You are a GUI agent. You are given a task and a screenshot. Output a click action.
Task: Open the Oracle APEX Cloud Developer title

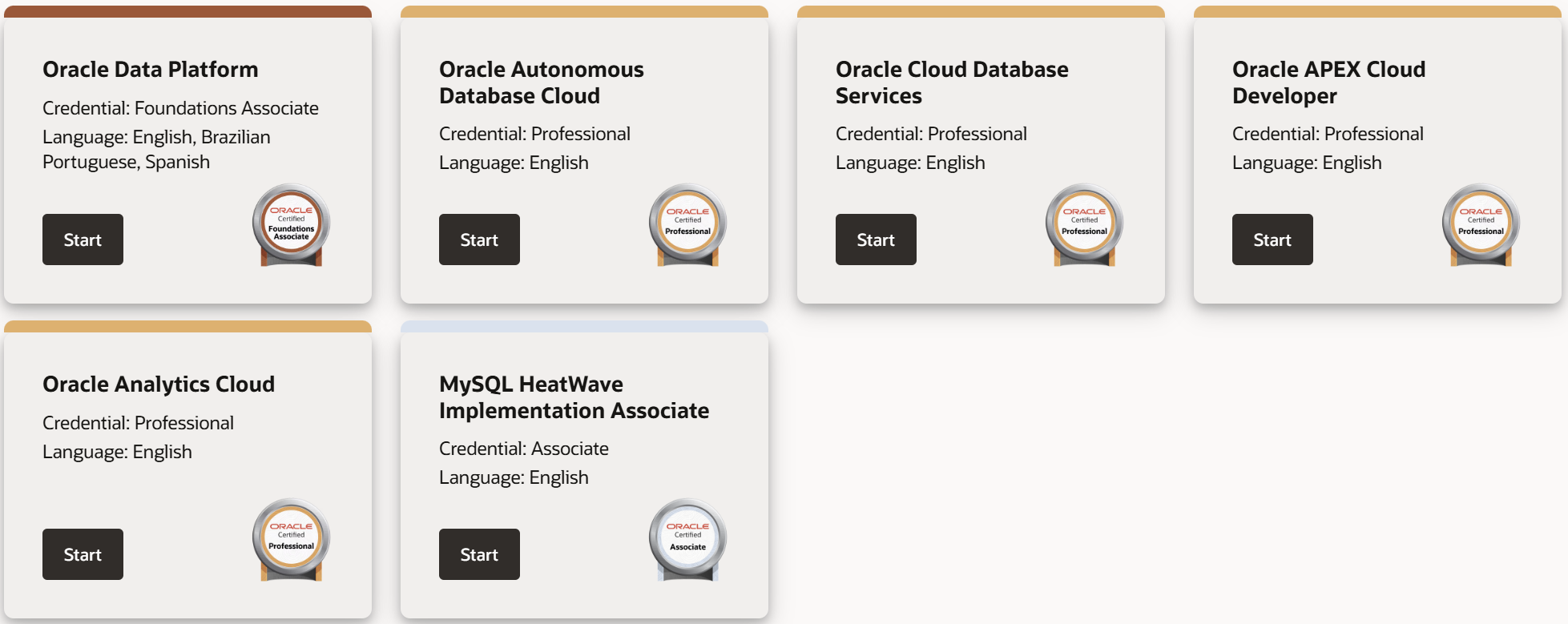pos(1329,83)
